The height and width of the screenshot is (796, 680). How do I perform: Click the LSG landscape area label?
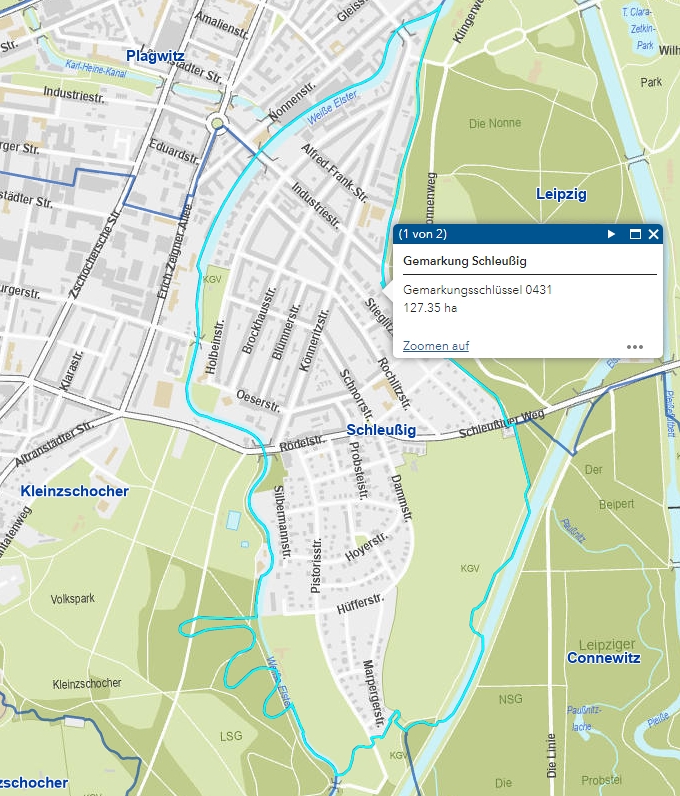point(231,736)
